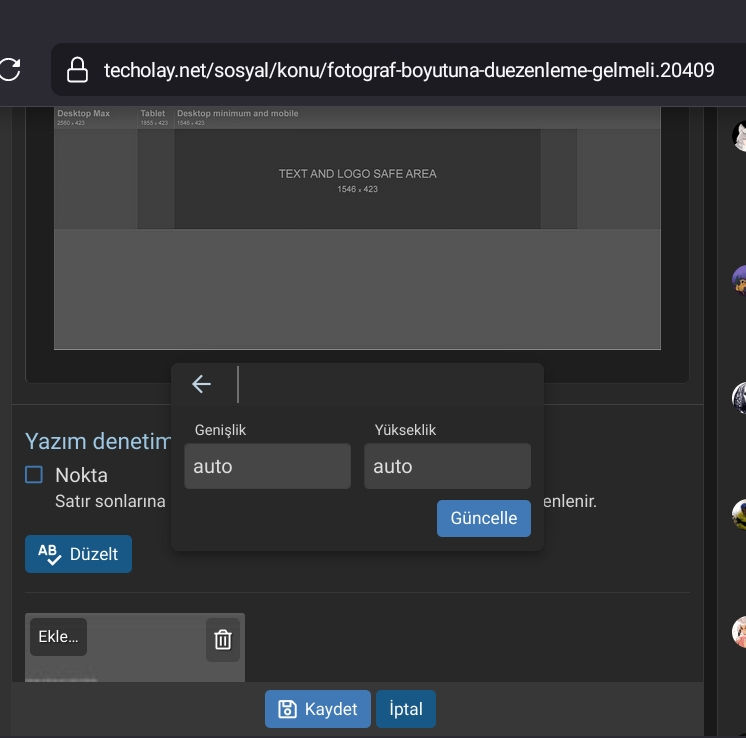Viewport: 746px width, 738px height.
Task: Click the Genişlik input field
Action: [x=267, y=466]
